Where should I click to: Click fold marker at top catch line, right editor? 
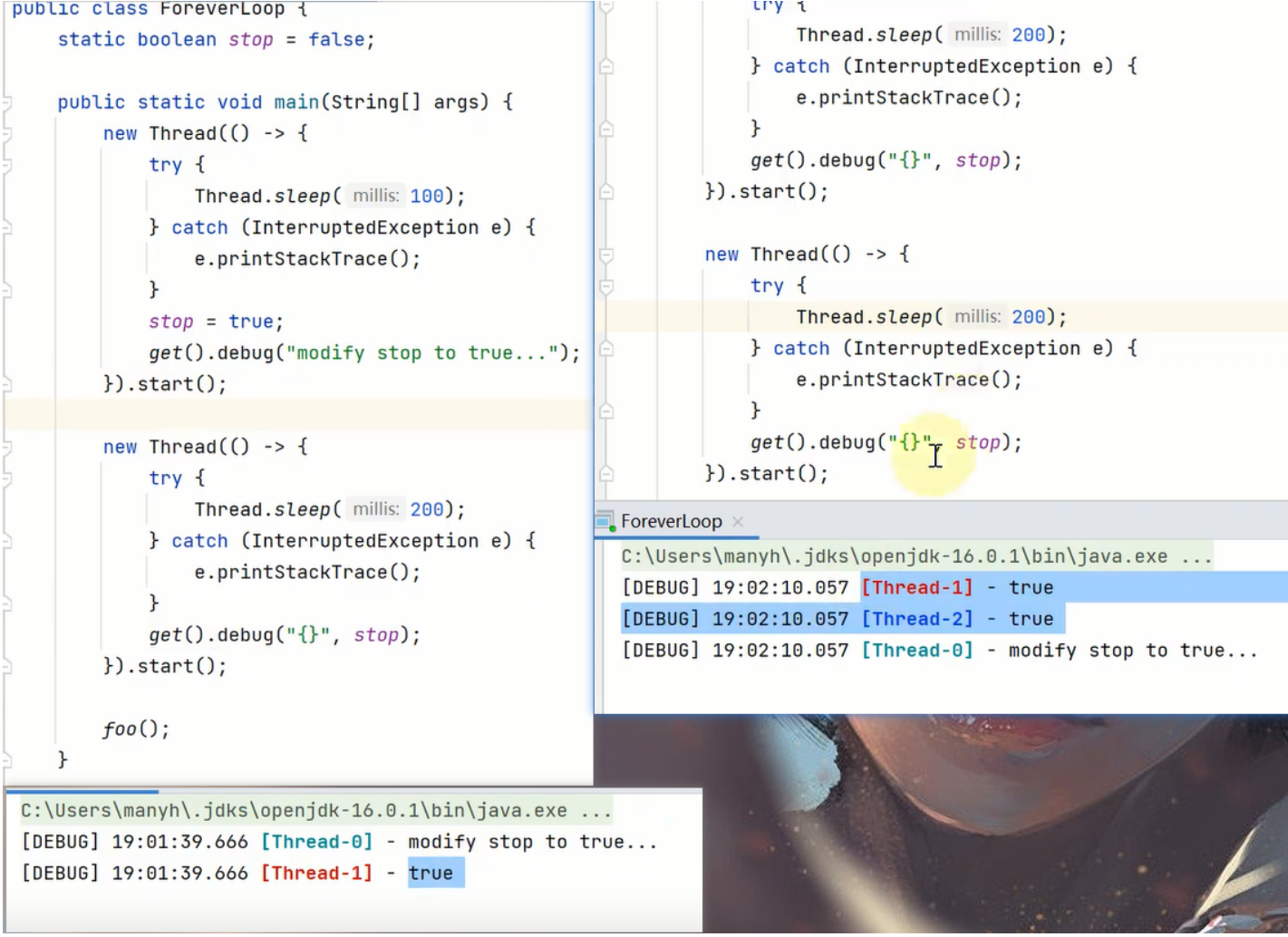click(x=606, y=67)
